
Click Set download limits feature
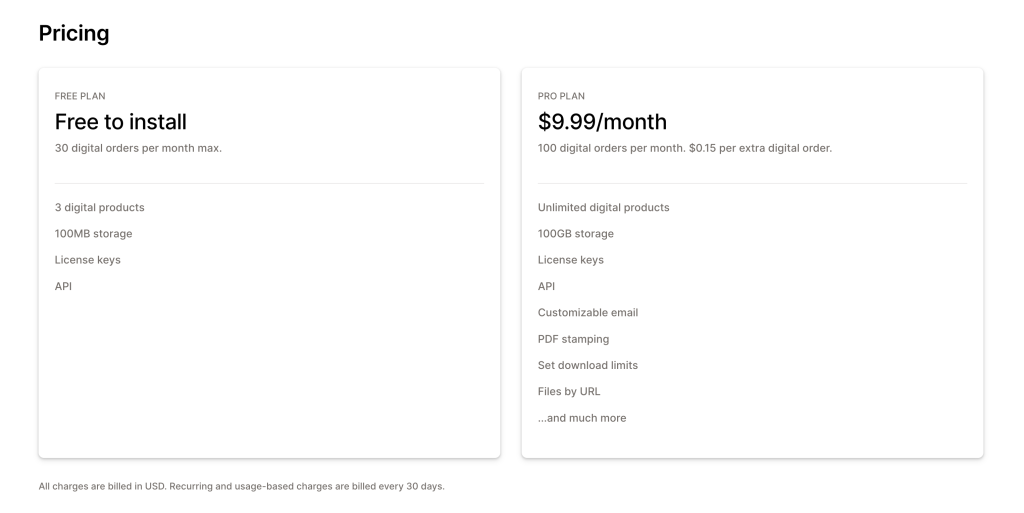click(588, 365)
